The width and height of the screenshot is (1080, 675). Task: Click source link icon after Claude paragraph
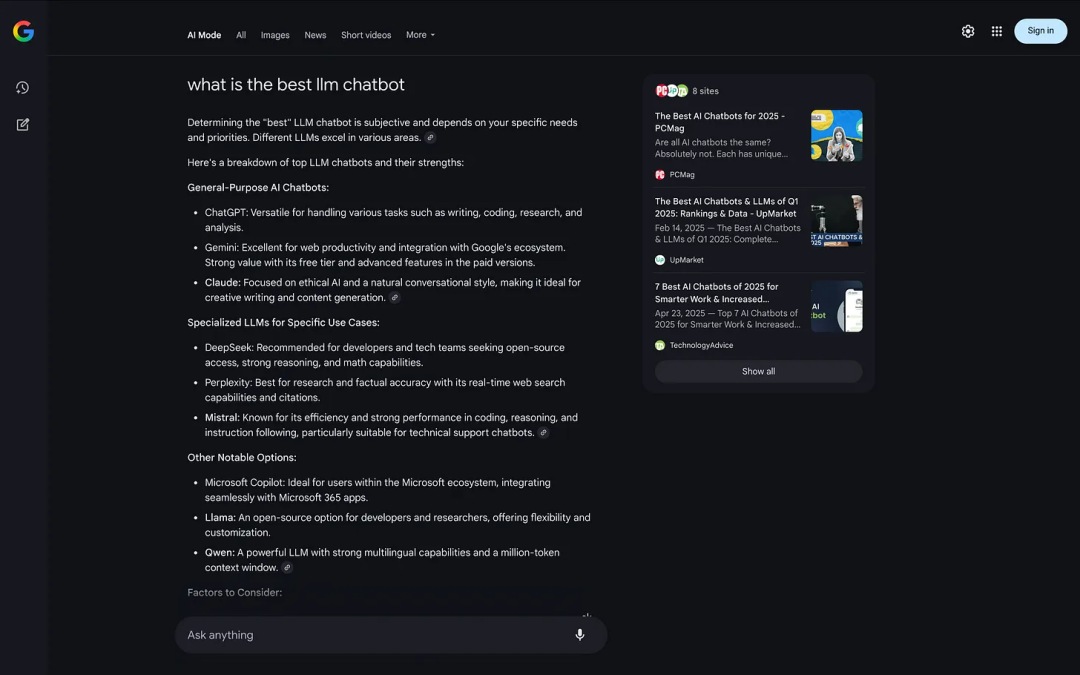[395, 298]
